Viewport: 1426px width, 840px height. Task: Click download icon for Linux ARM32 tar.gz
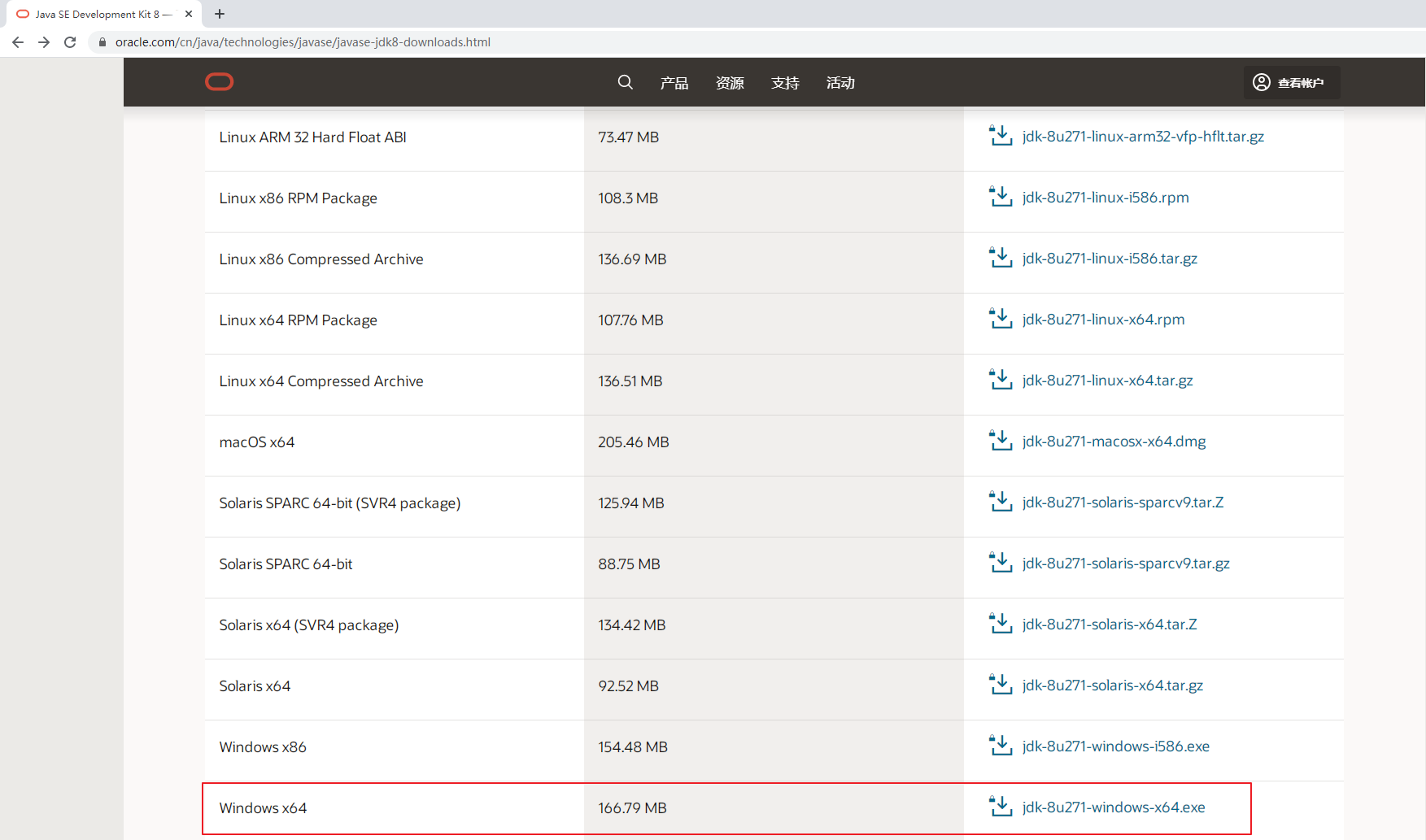(x=1000, y=136)
